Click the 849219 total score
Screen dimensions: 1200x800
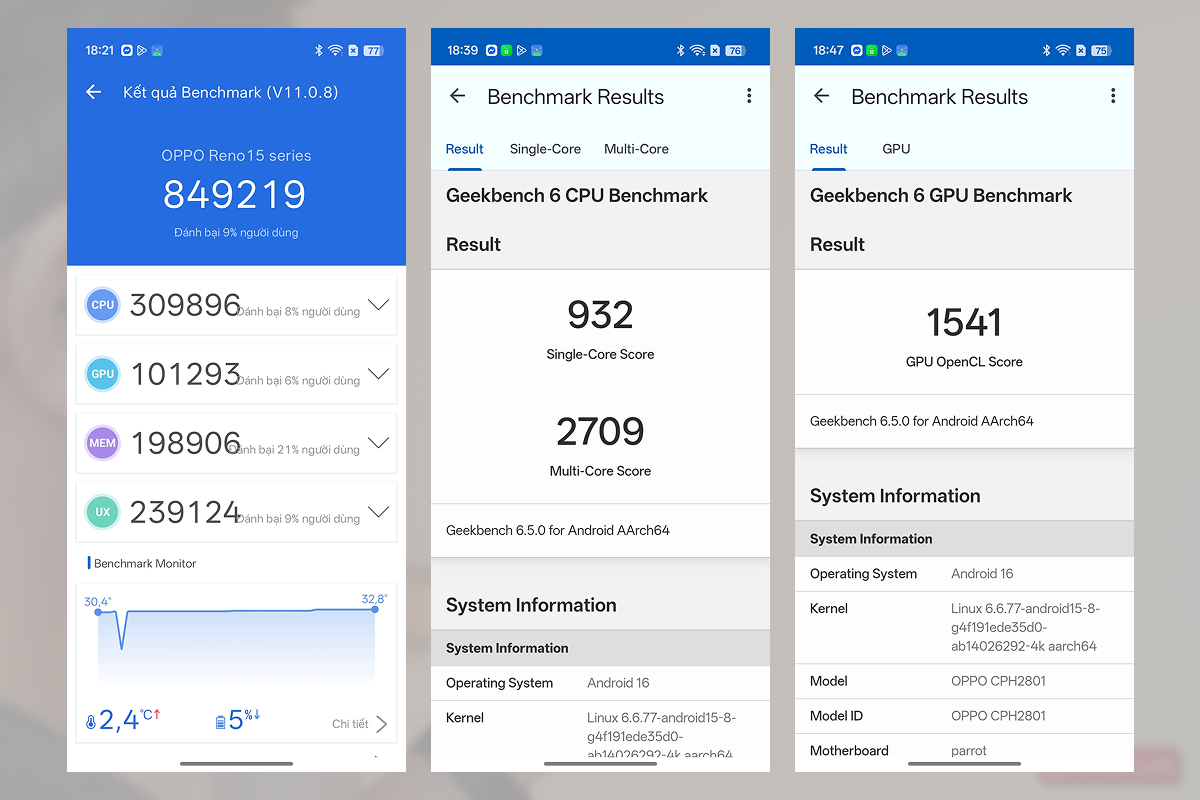tap(234, 194)
